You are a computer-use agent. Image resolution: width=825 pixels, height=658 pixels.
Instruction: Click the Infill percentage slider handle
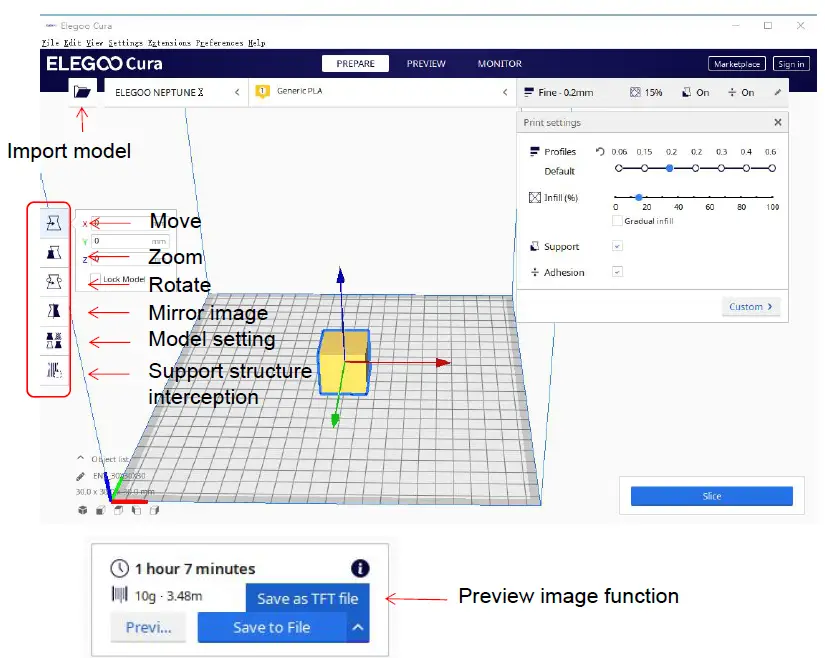pyautogui.click(x=638, y=197)
